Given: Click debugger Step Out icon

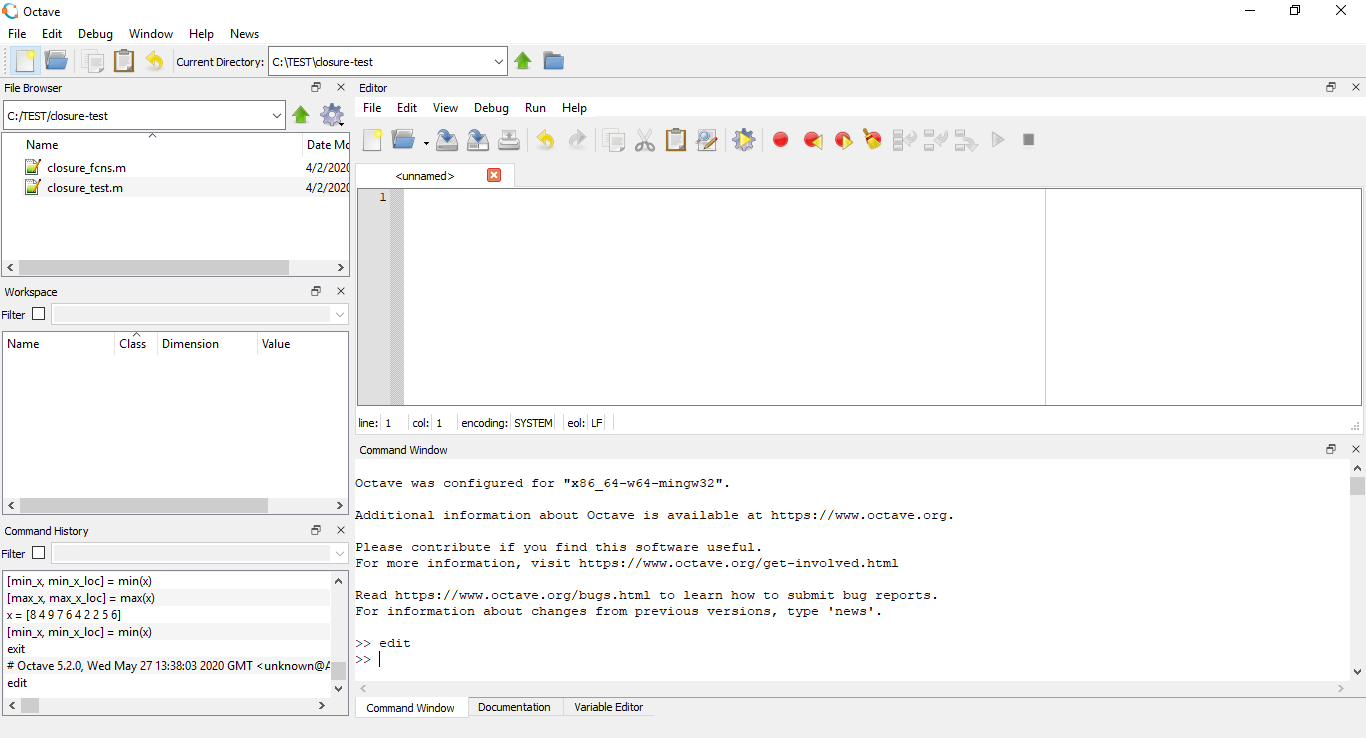Looking at the screenshot, I should pos(966,140).
